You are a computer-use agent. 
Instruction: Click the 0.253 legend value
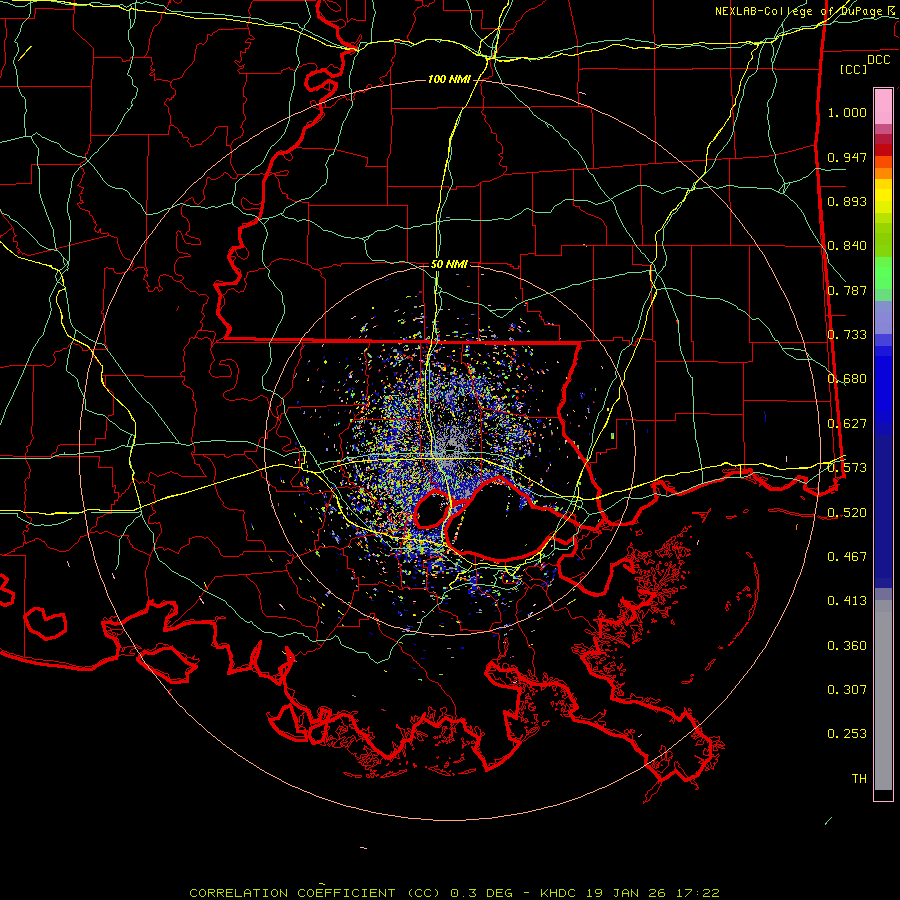coord(847,734)
